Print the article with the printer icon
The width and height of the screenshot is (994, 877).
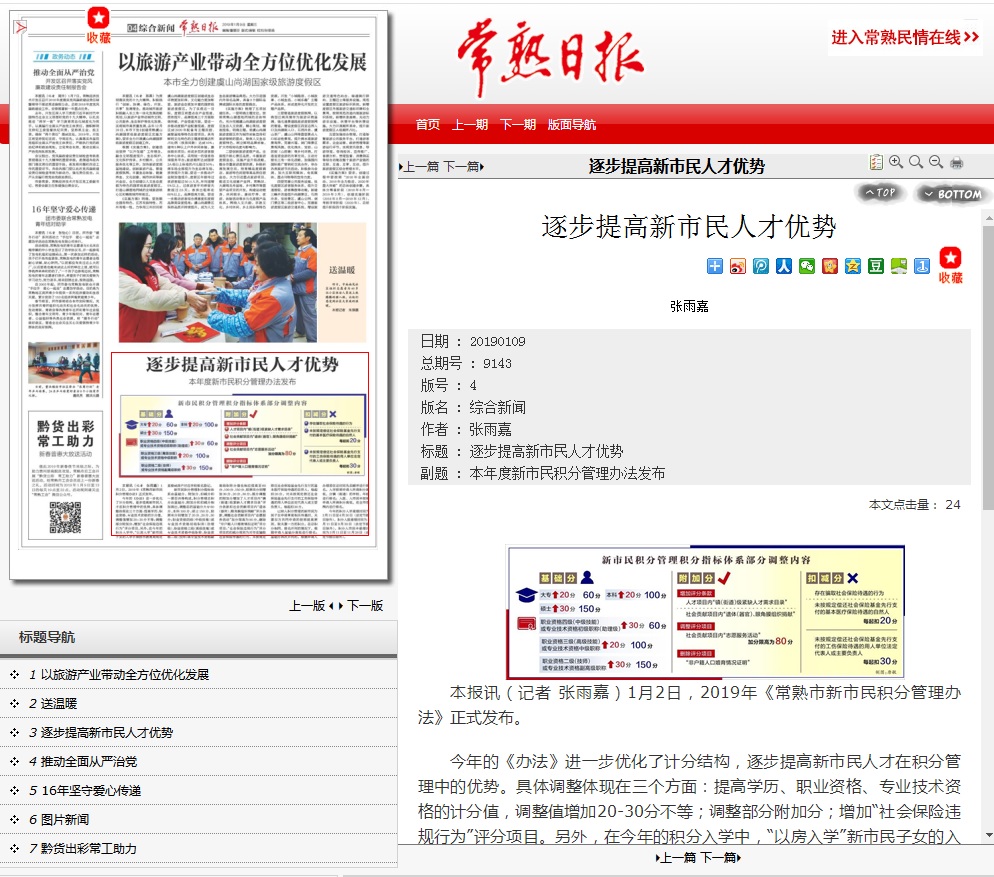click(957, 163)
